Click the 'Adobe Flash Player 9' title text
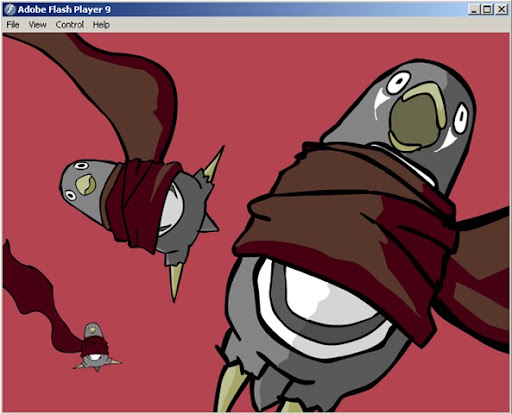Image resolution: width=512 pixels, height=414 pixels. click(x=64, y=10)
